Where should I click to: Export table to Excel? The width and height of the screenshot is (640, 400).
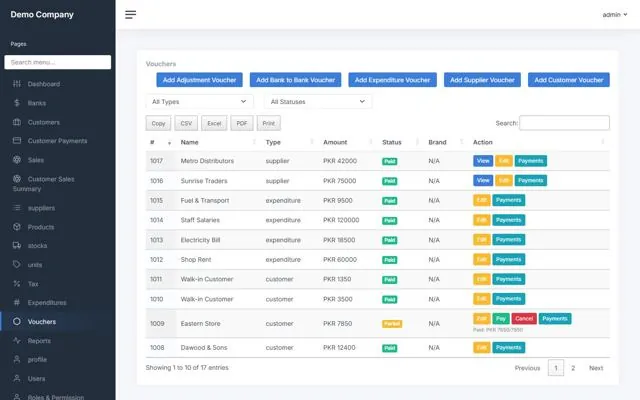click(214, 123)
